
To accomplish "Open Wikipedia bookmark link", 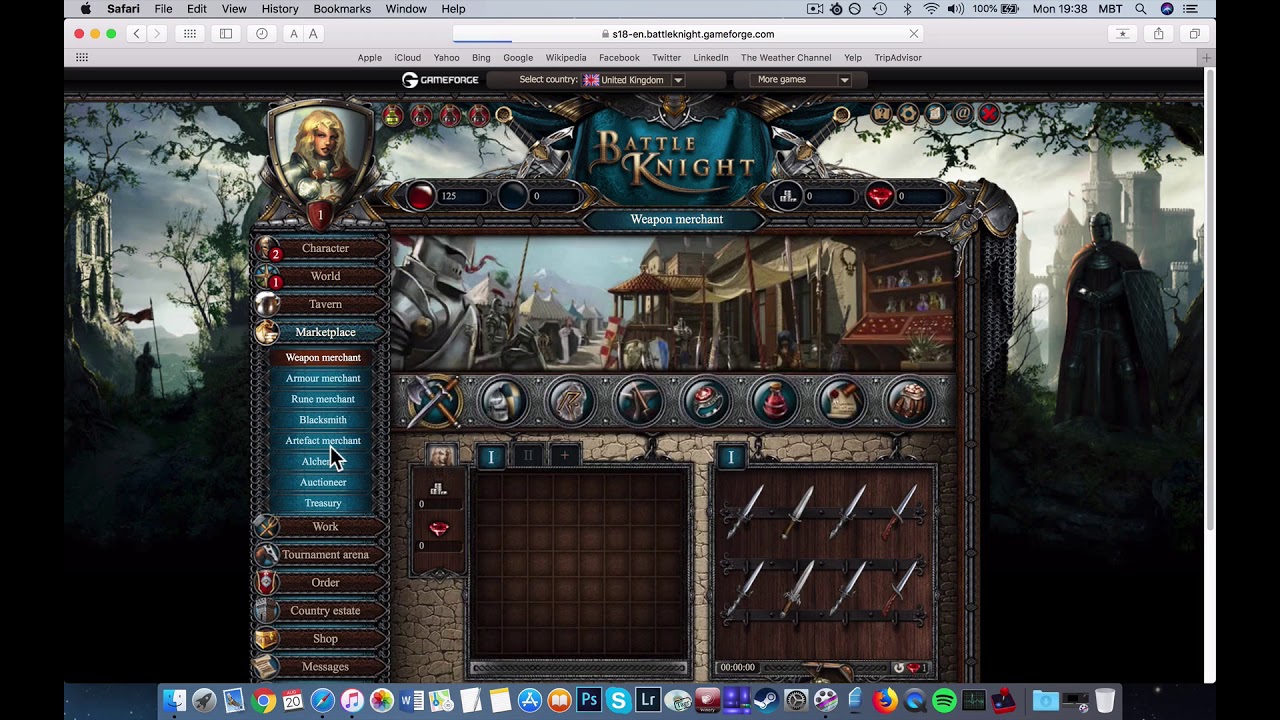I will pos(566,58).
